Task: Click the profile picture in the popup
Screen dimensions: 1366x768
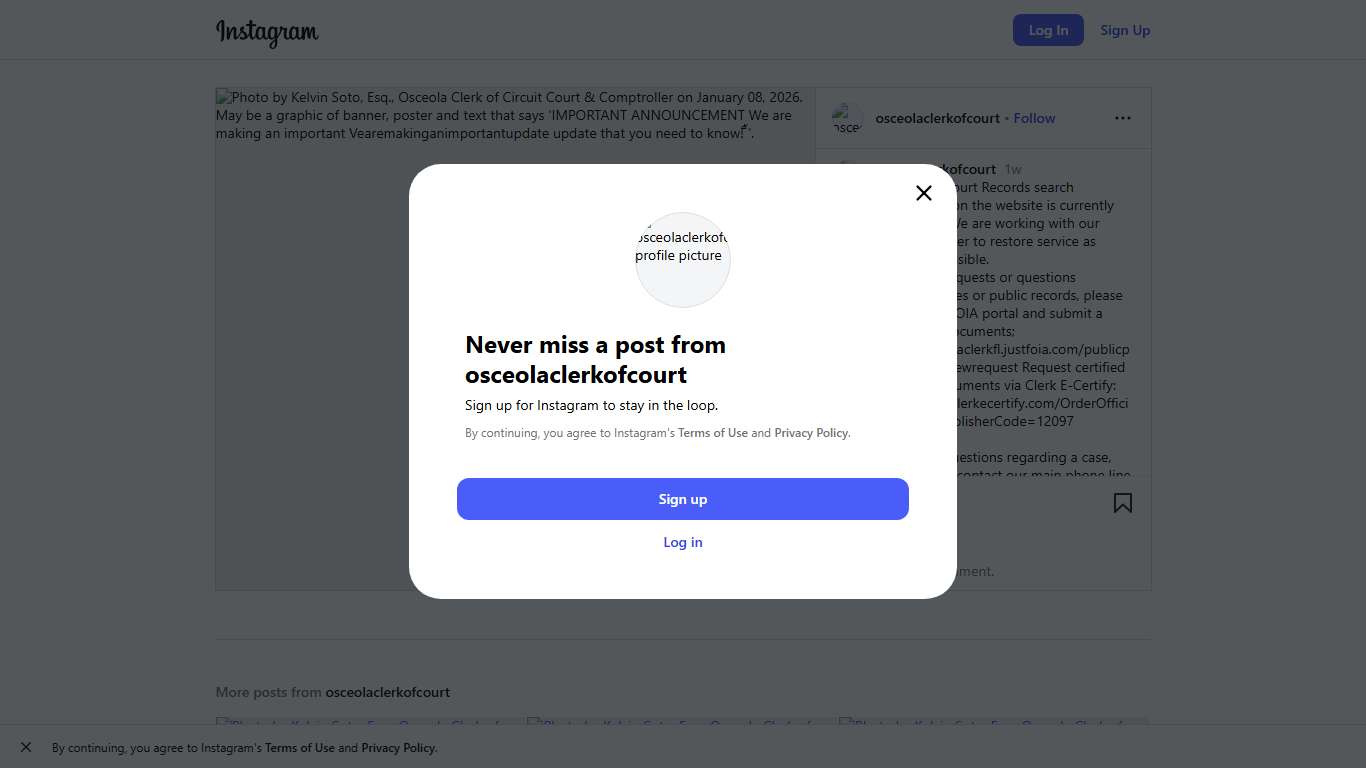Action: point(683,259)
